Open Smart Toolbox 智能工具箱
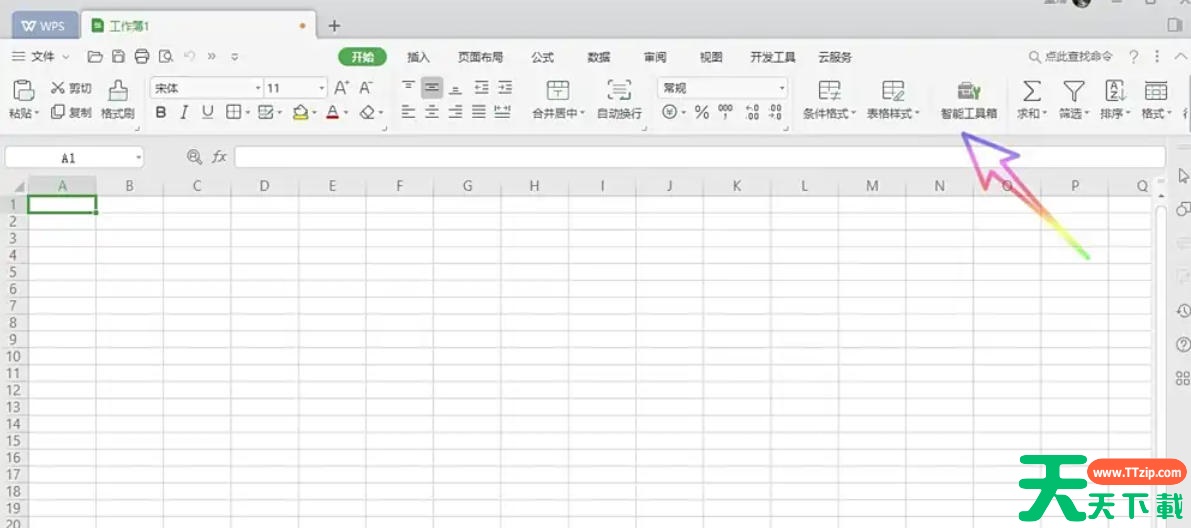The width and height of the screenshot is (1191, 528). point(968,100)
